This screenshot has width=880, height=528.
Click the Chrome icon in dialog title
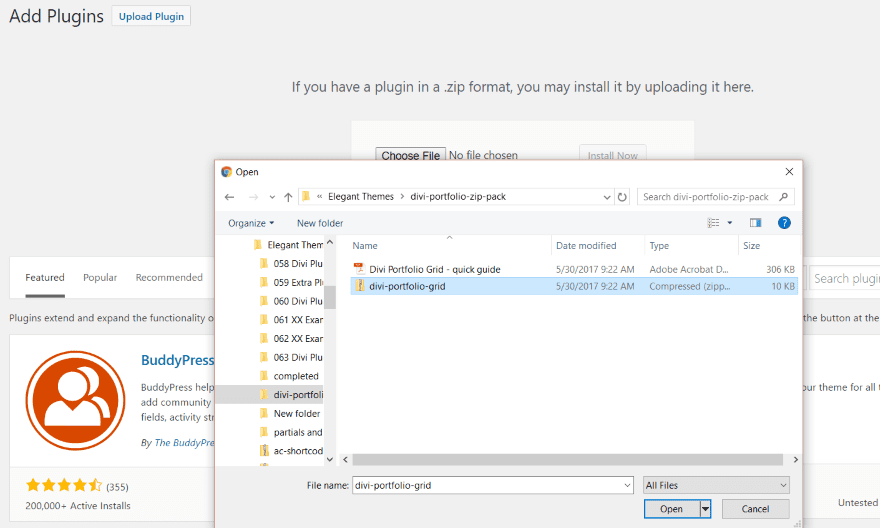(226, 172)
